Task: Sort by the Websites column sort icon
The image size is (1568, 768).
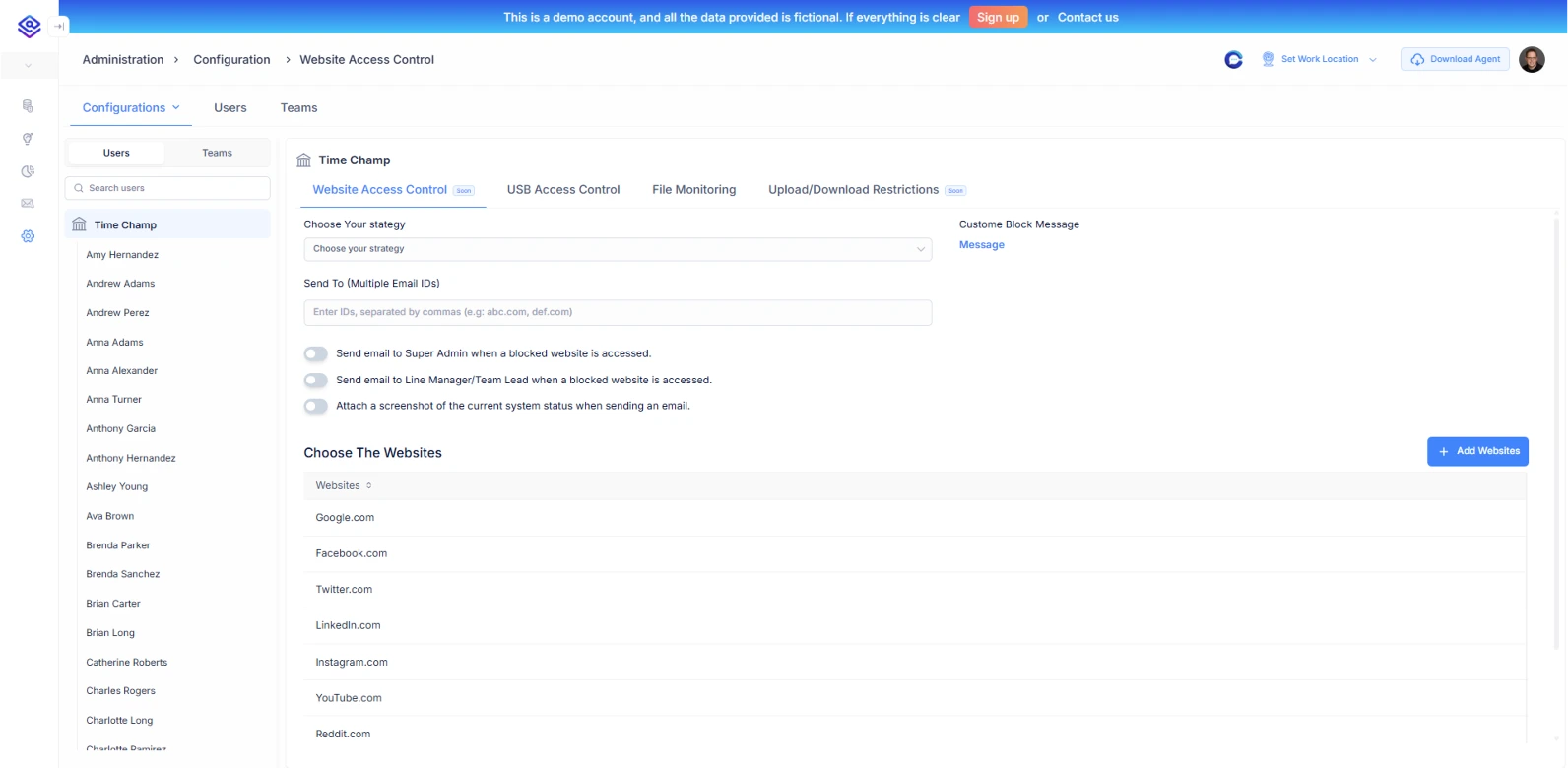Action: click(369, 485)
